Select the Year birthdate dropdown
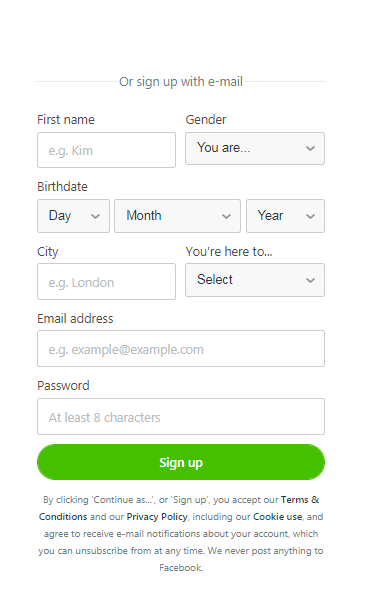The width and height of the screenshot is (384, 604). click(x=285, y=216)
